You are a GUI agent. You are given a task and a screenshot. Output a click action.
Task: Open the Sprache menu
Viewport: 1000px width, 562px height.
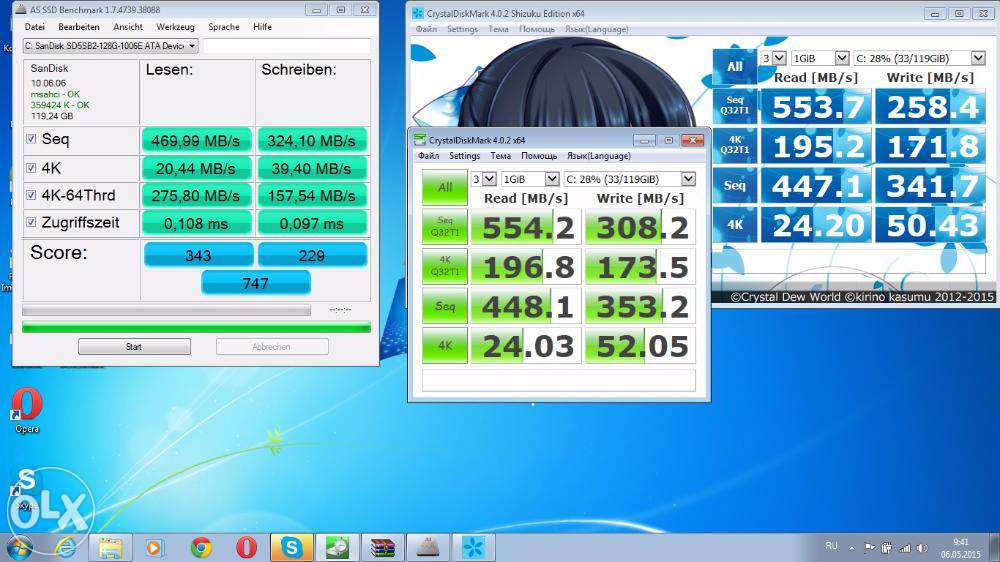point(224,27)
